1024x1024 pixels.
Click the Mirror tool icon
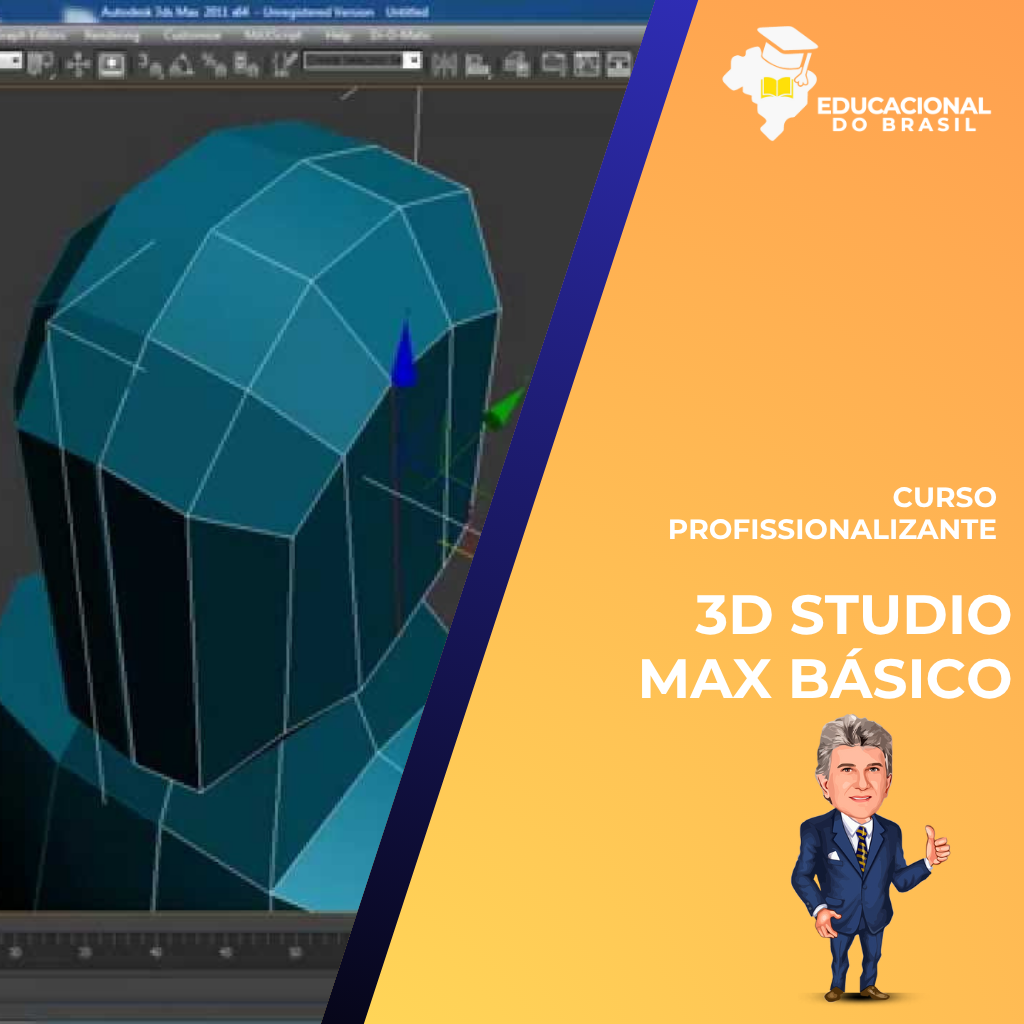pos(443,63)
